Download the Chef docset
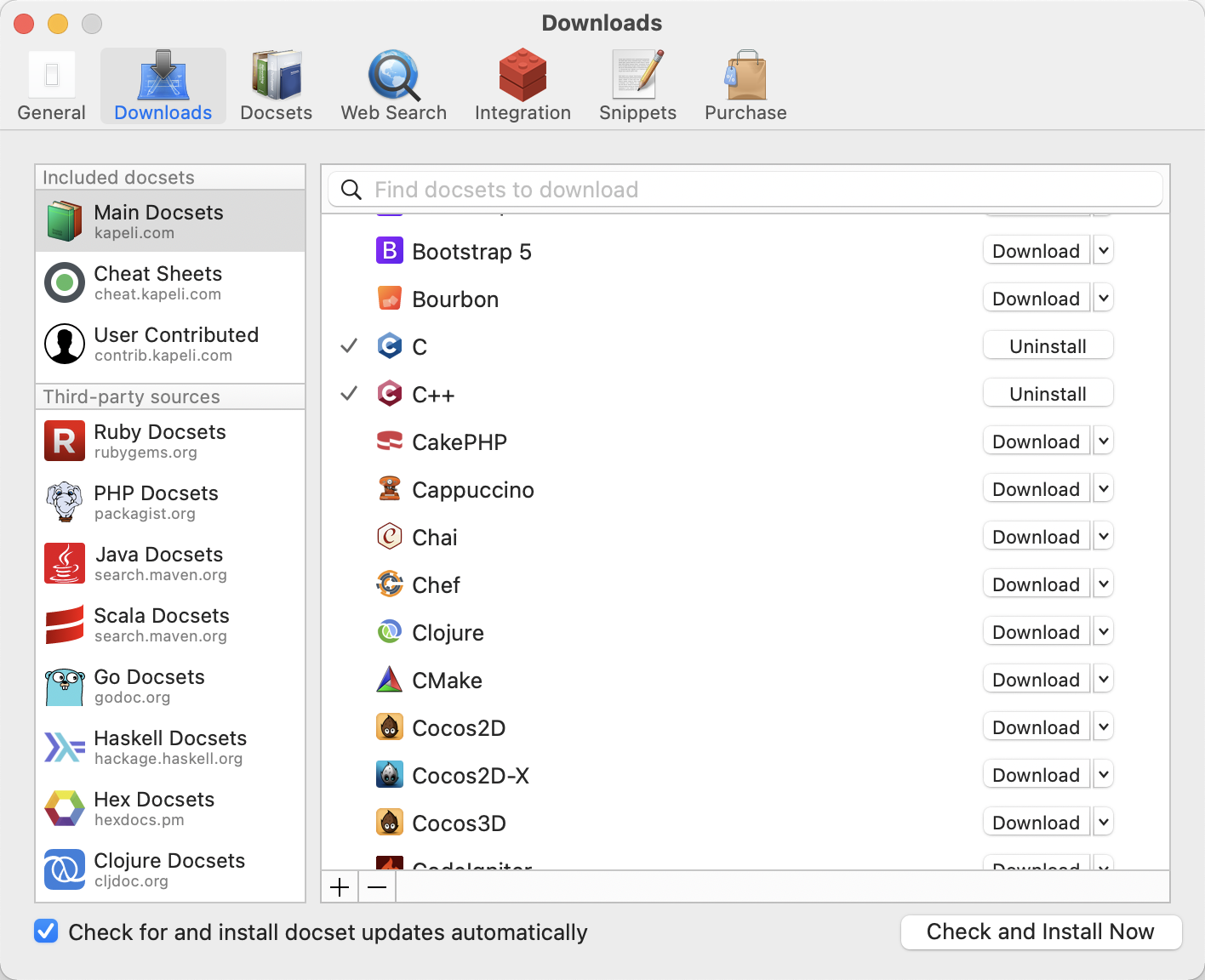1205x980 pixels. click(1037, 584)
